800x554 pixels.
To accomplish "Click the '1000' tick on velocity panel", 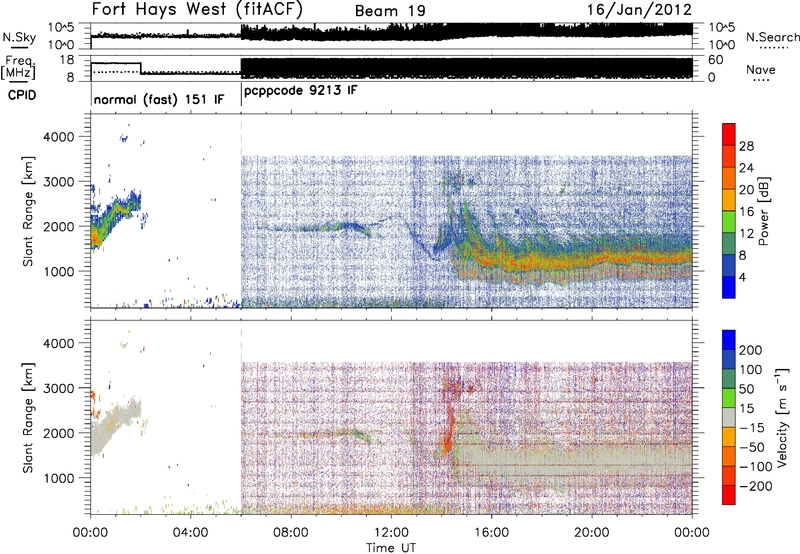I will click(x=59, y=478).
